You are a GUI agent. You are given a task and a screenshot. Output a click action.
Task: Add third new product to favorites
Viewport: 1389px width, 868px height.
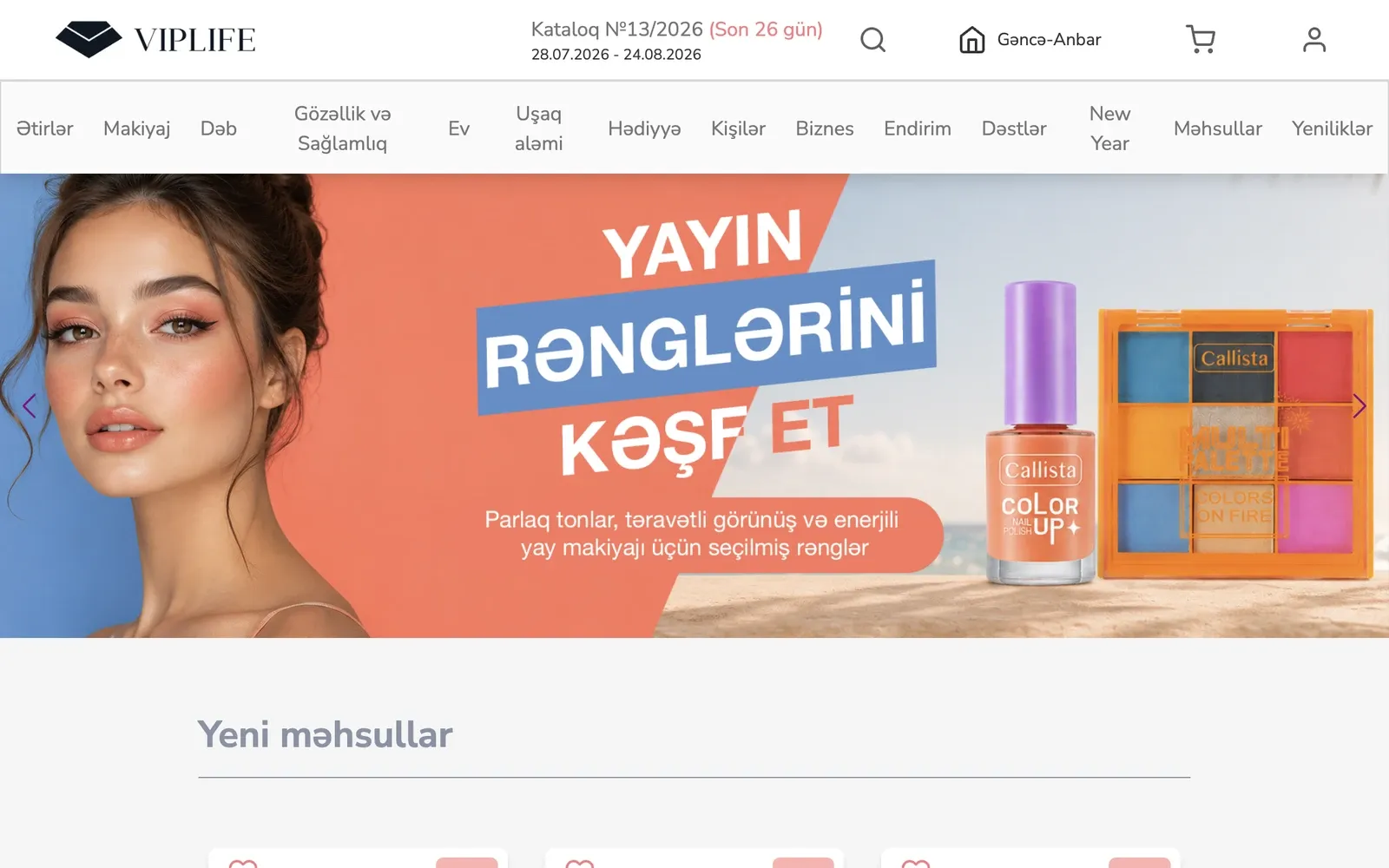point(916,863)
